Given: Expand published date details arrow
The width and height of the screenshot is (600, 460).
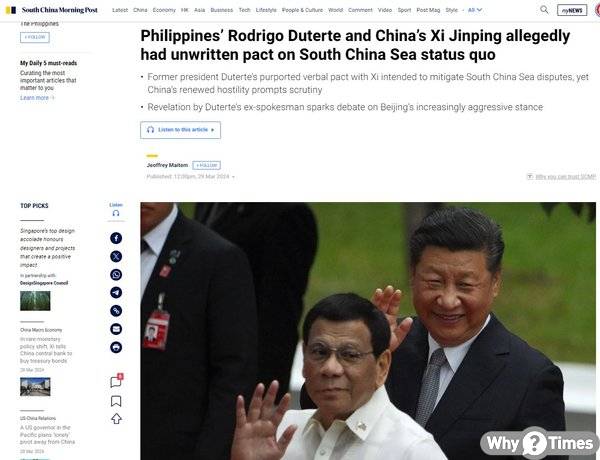Looking at the screenshot, I should pos(233,177).
